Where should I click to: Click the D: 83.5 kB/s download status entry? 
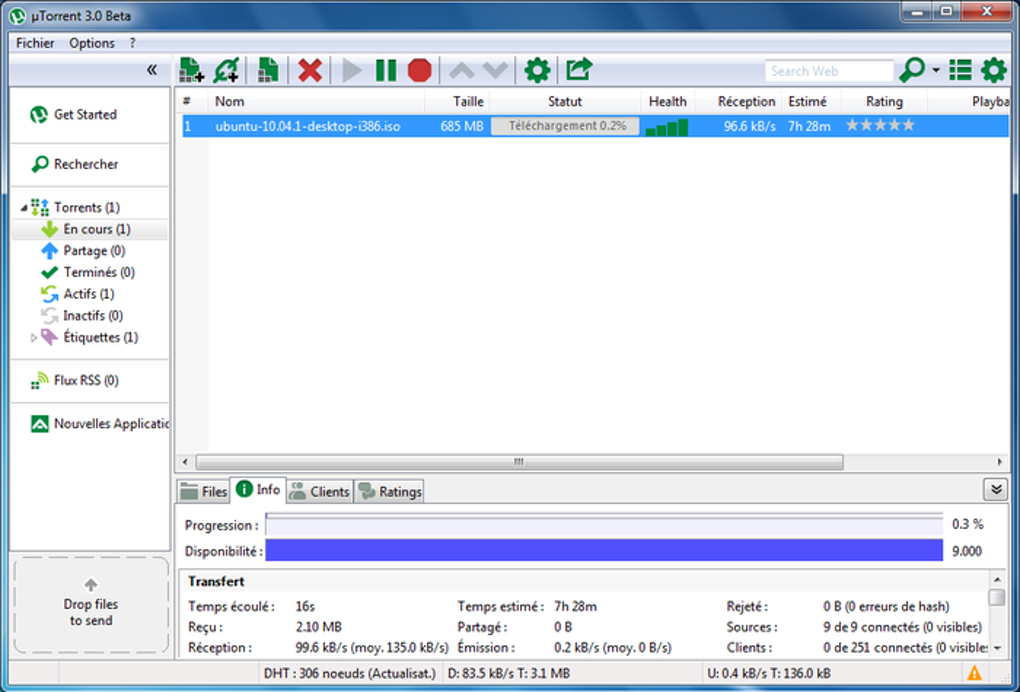click(509, 673)
